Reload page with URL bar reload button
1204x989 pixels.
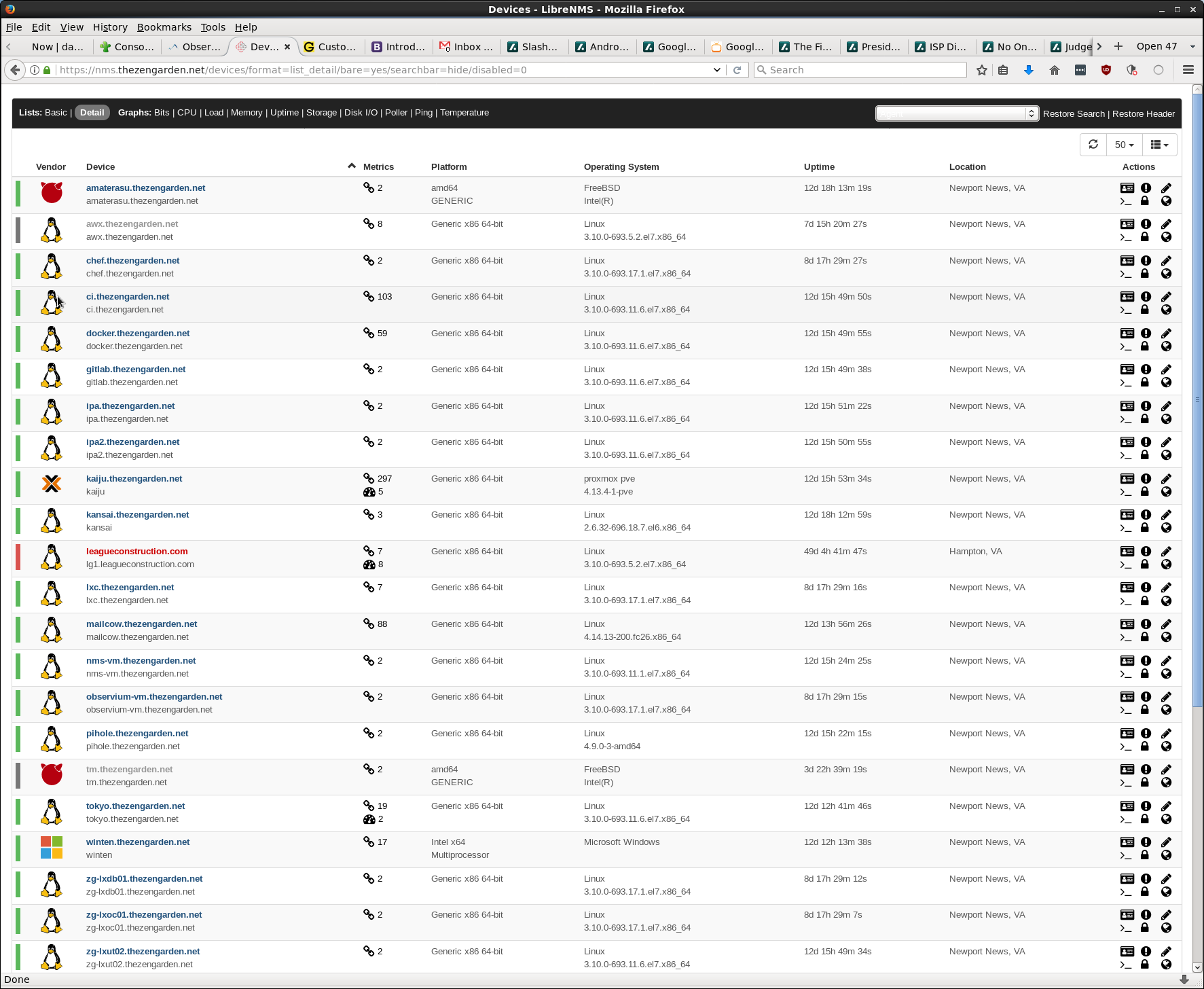[x=737, y=70]
